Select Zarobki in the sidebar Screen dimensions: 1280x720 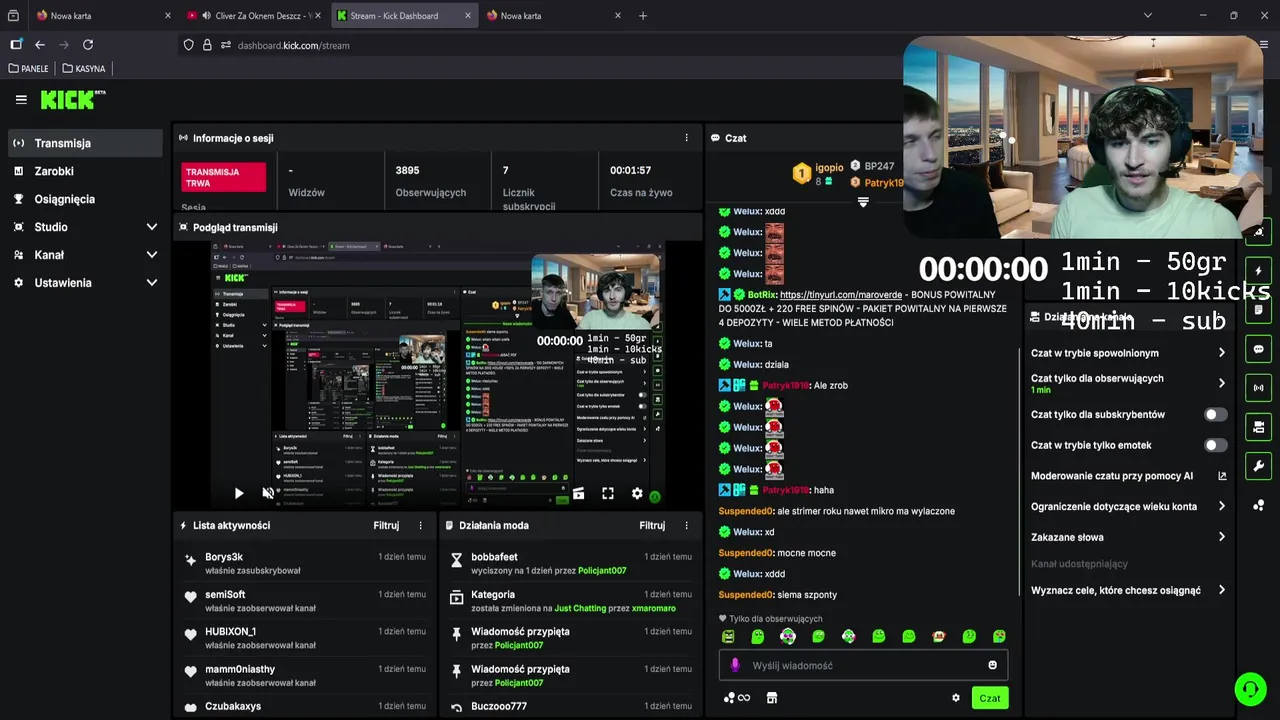point(86,171)
